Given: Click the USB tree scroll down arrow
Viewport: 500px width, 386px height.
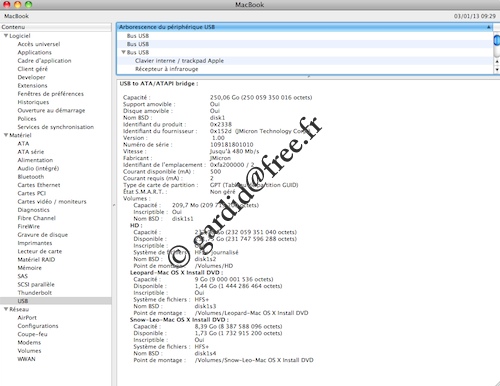Looking at the screenshot, I should pos(497,69).
